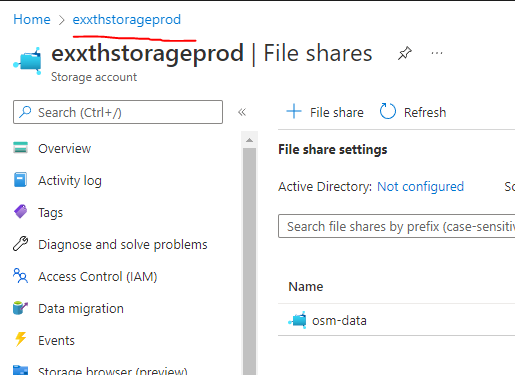Image resolution: width=515 pixels, height=375 pixels.
Task: Open the Events menu item
Action: pos(56,340)
